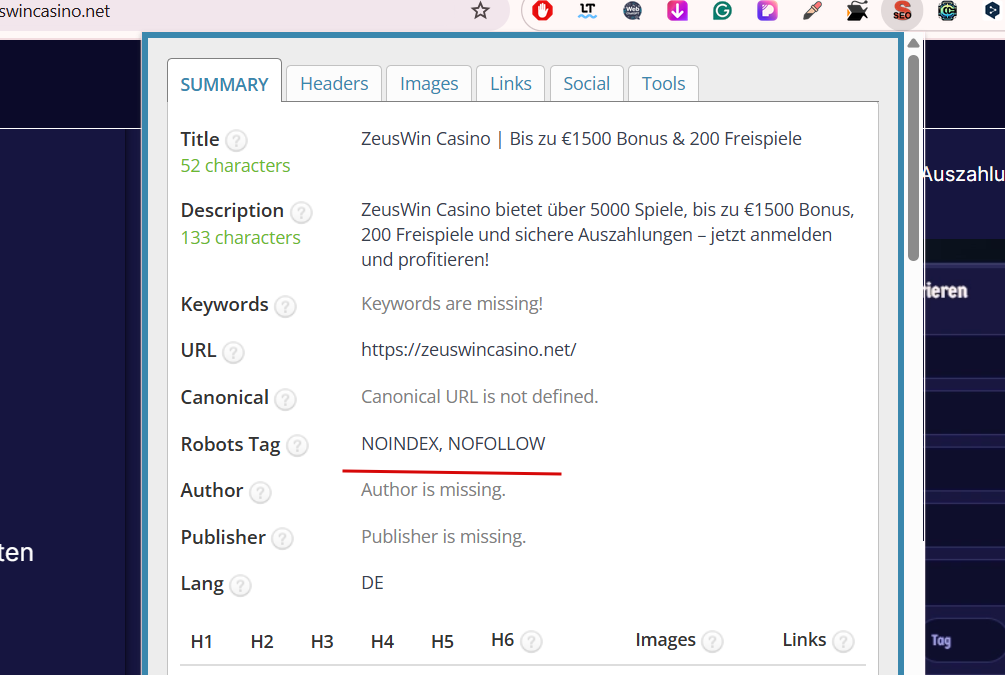Open the black bird-shaped extension icon
1005x675 pixels.
(x=857, y=11)
